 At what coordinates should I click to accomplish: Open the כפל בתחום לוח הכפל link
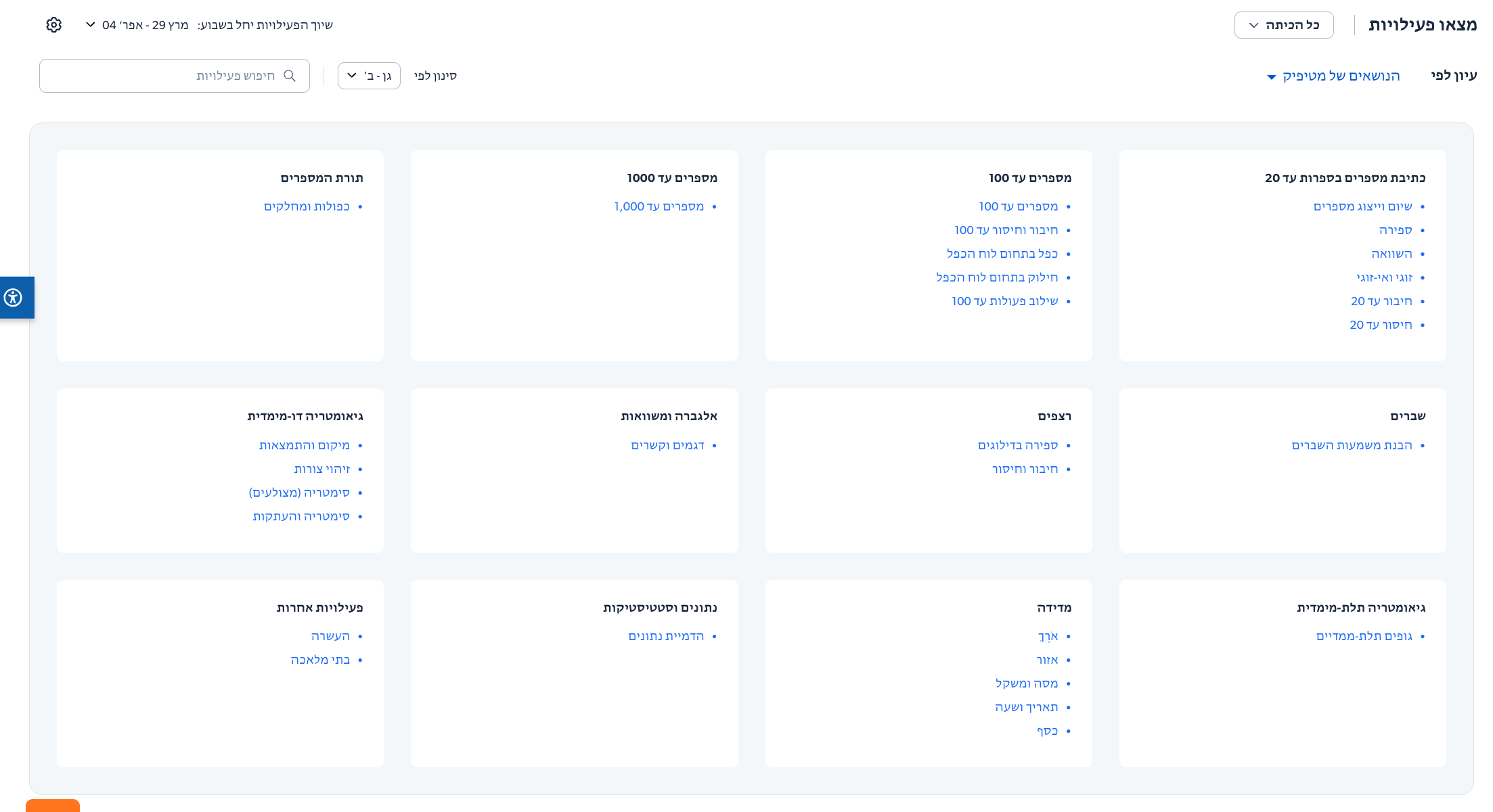[1002, 254]
